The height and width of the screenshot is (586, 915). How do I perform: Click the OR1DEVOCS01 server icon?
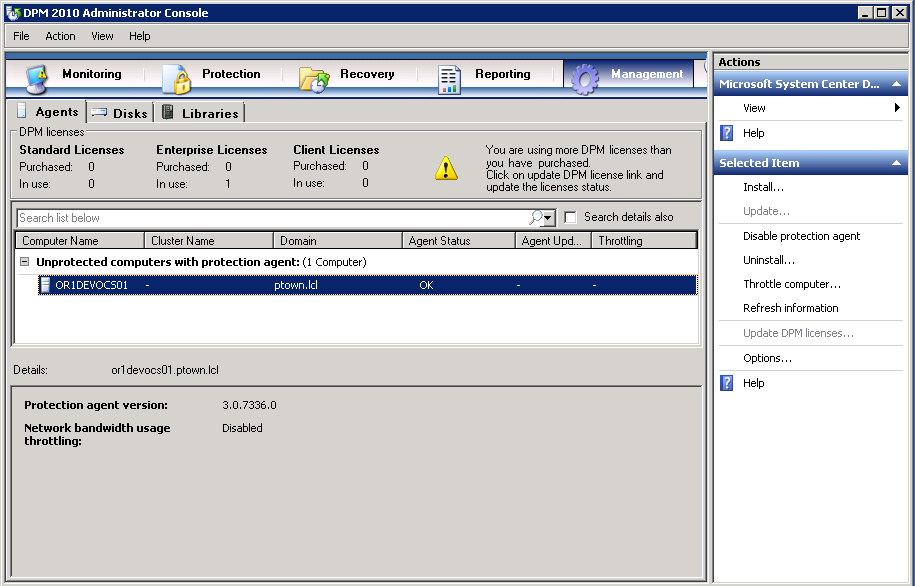pos(45,285)
